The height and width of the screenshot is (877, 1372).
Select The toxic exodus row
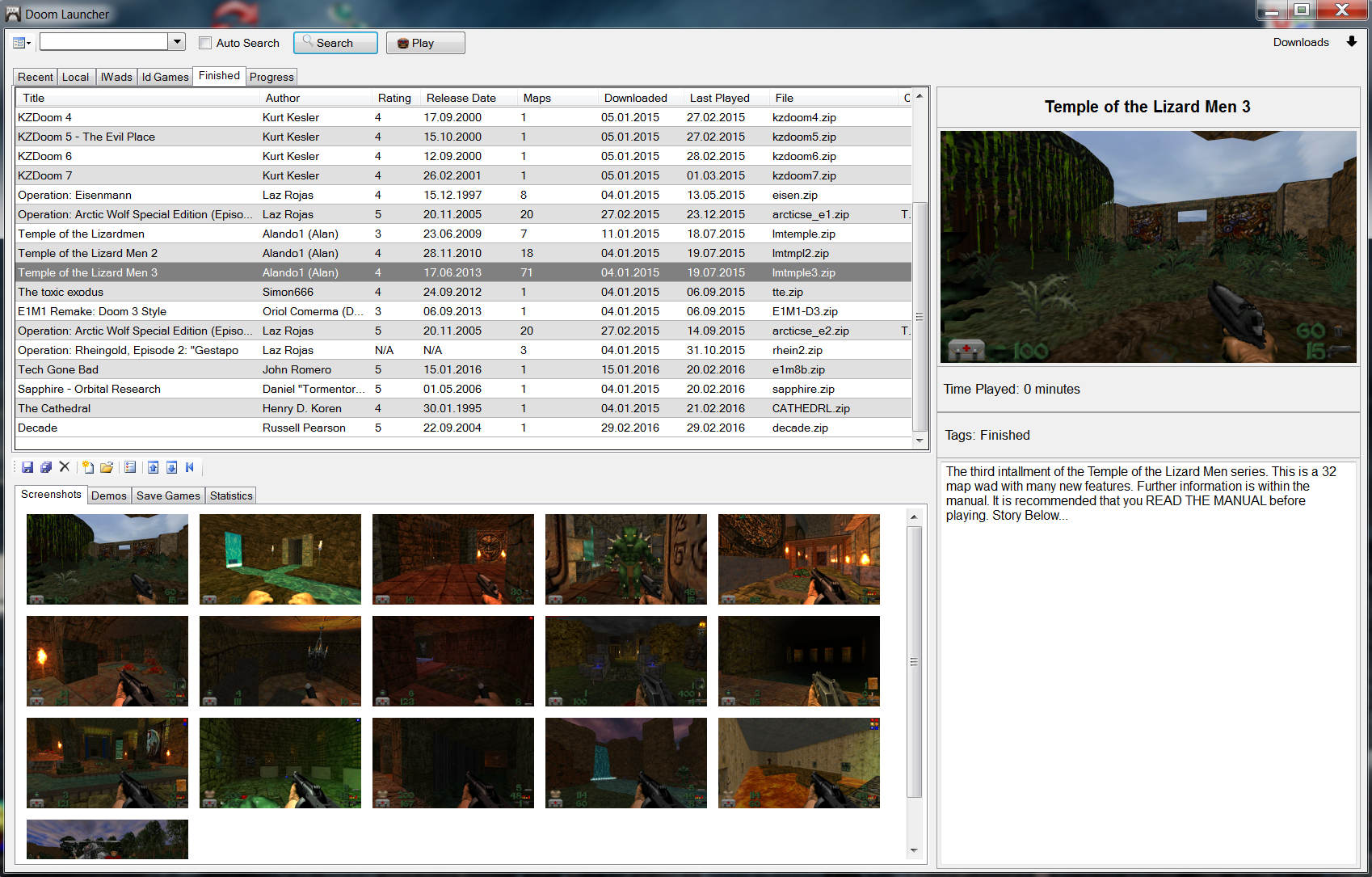point(464,292)
